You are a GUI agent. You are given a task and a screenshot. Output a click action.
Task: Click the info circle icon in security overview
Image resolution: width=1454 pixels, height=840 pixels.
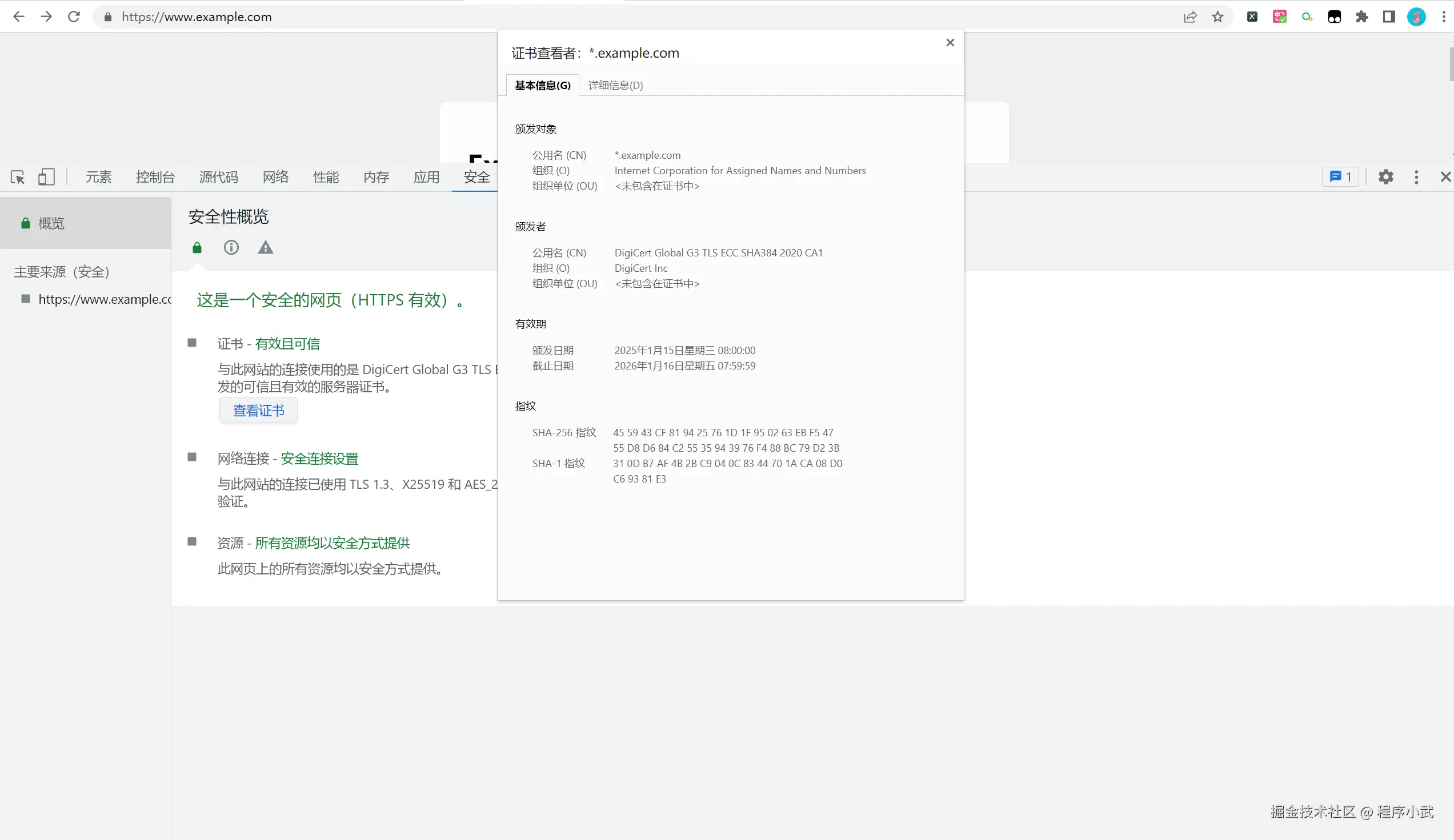pyautogui.click(x=231, y=247)
